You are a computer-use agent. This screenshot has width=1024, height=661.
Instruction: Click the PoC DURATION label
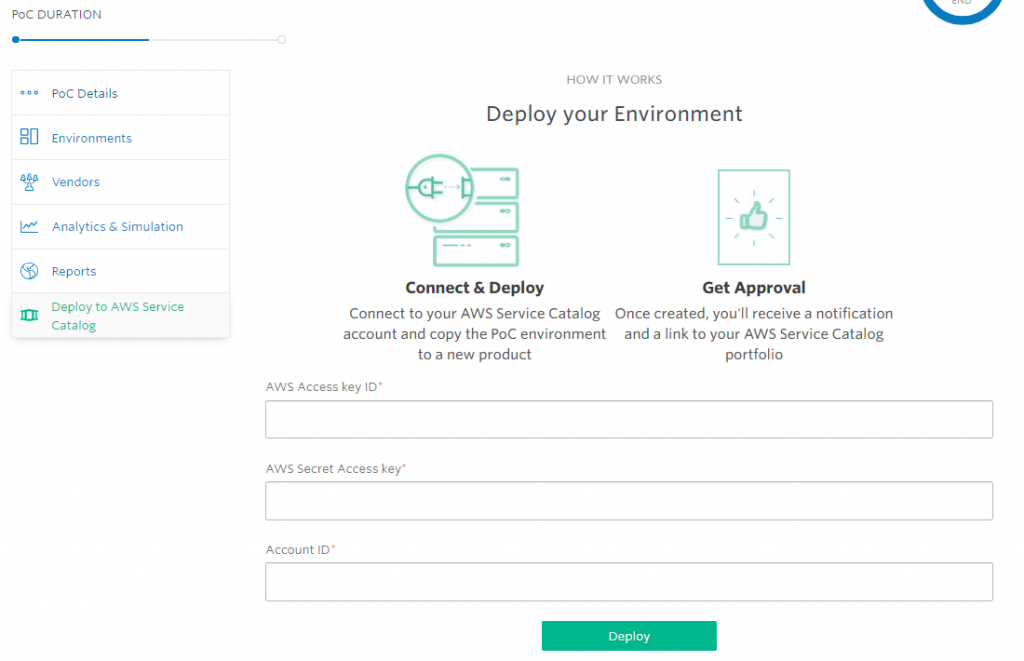point(57,14)
